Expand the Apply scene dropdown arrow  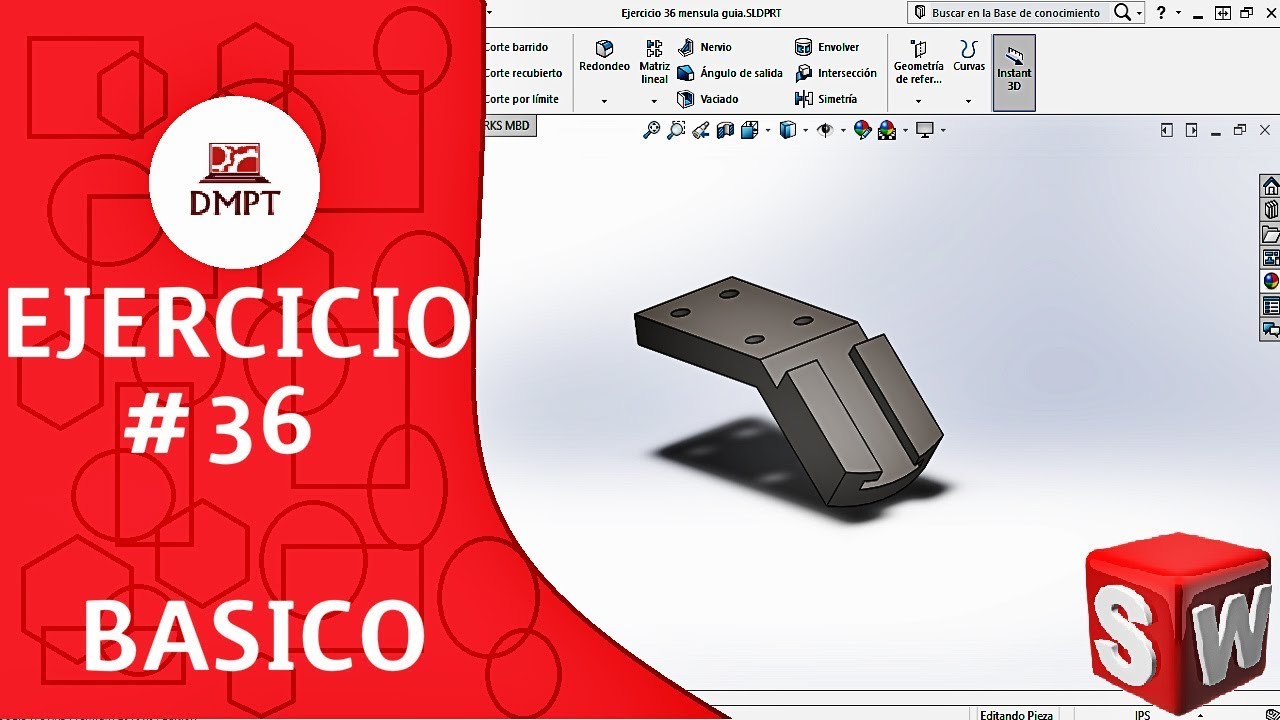pyautogui.click(x=905, y=130)
